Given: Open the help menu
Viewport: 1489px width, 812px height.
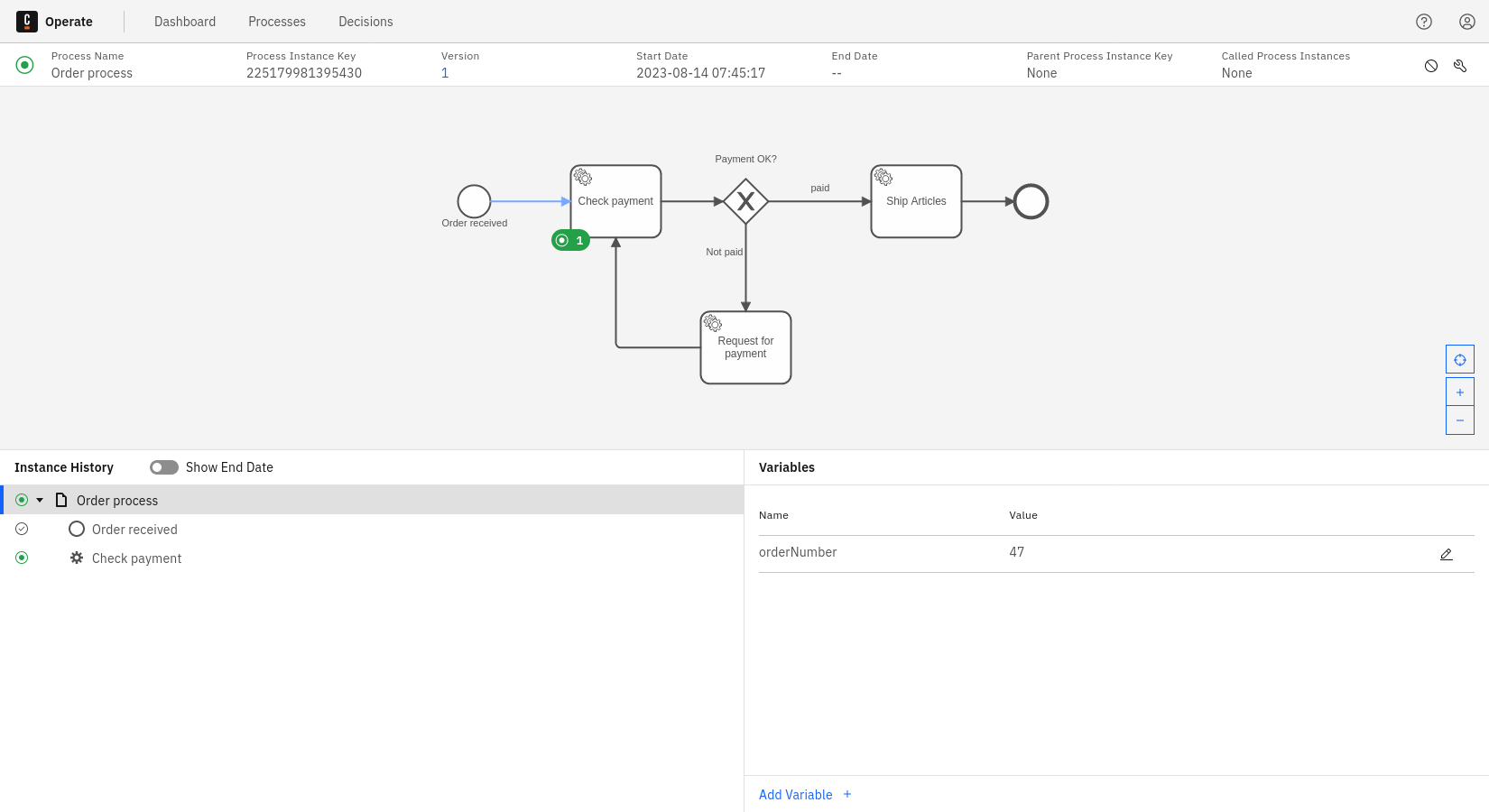Looking at the screenshot, I should [1423, 21].
